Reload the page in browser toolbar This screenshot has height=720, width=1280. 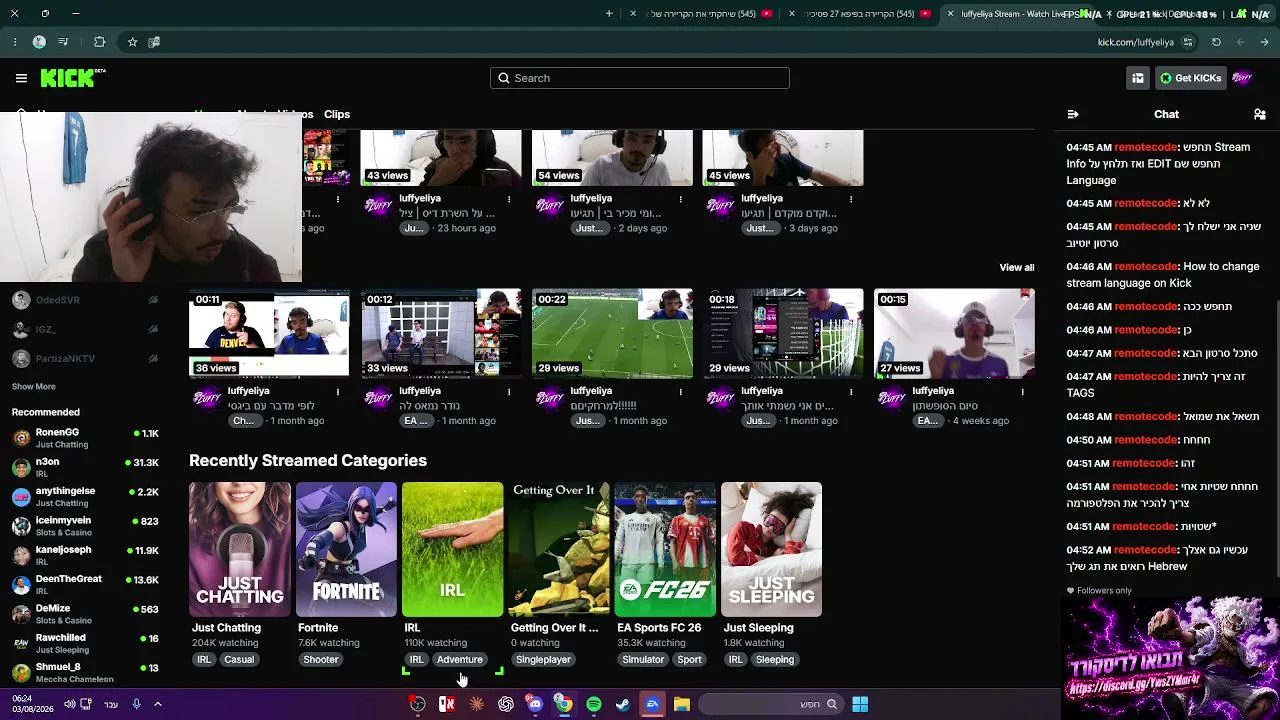[x=1216, y=42]
